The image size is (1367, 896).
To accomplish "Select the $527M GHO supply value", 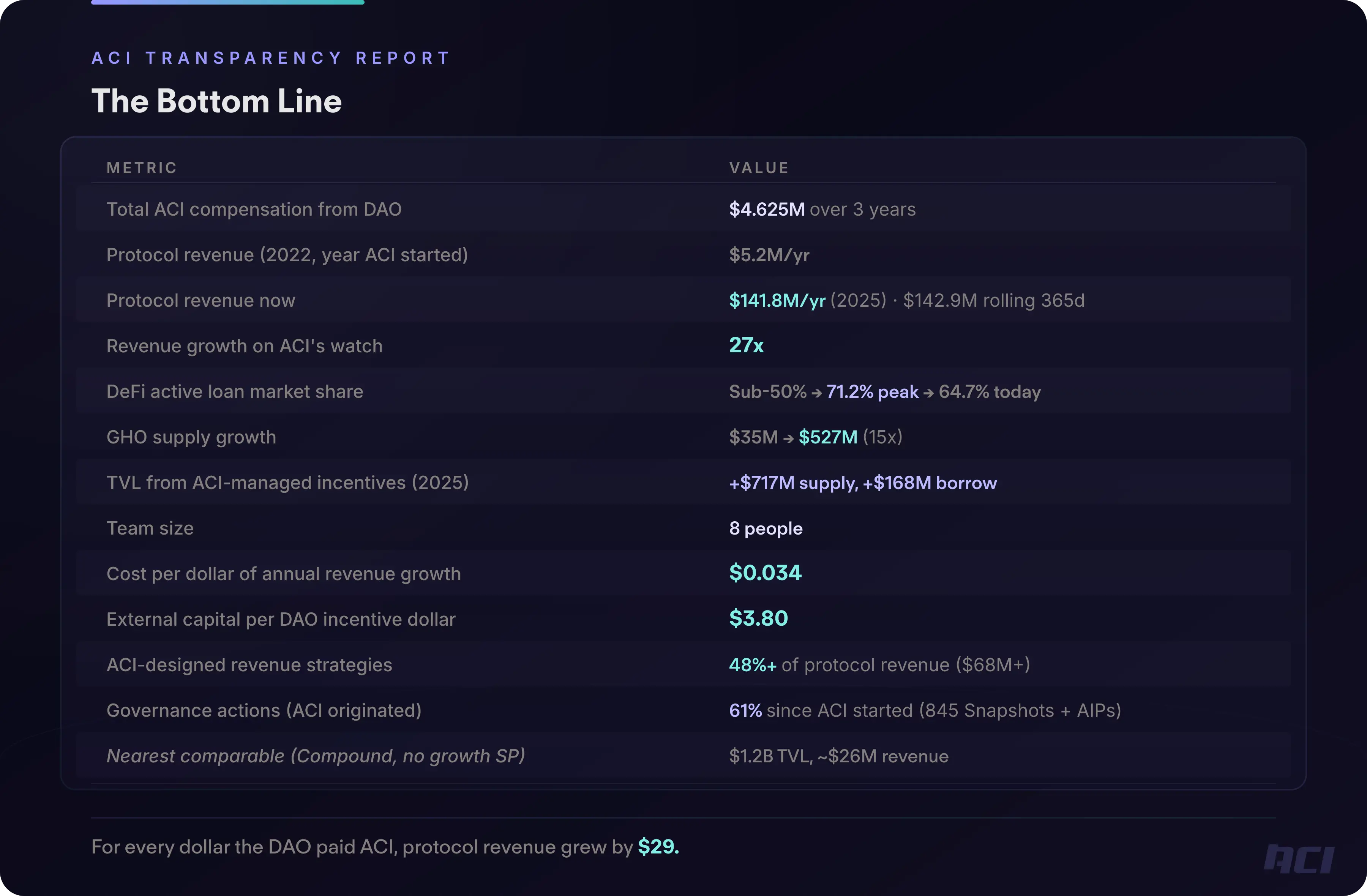I will [828, 437].
